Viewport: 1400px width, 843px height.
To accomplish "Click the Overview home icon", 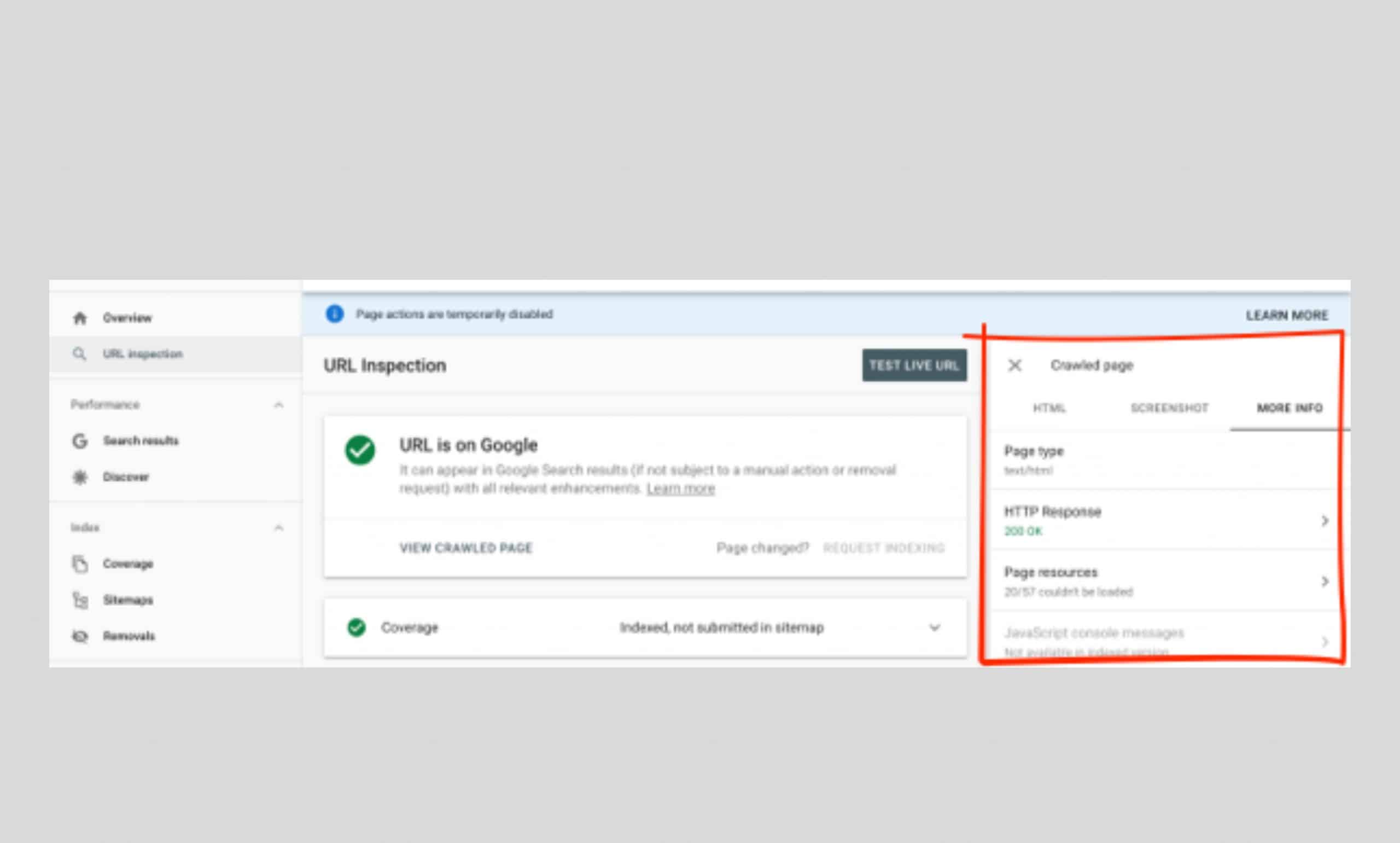I will [x=80, y=318].
